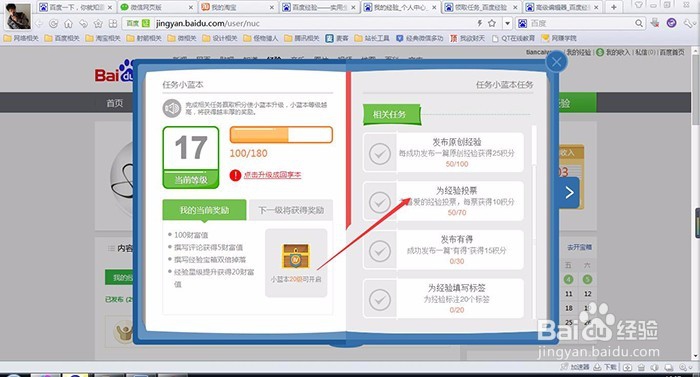Switch to the 我的淘宝 browser tab
The height and width of the screenshot is (377, 700).
pyautogui.click(x=238, y=7)
